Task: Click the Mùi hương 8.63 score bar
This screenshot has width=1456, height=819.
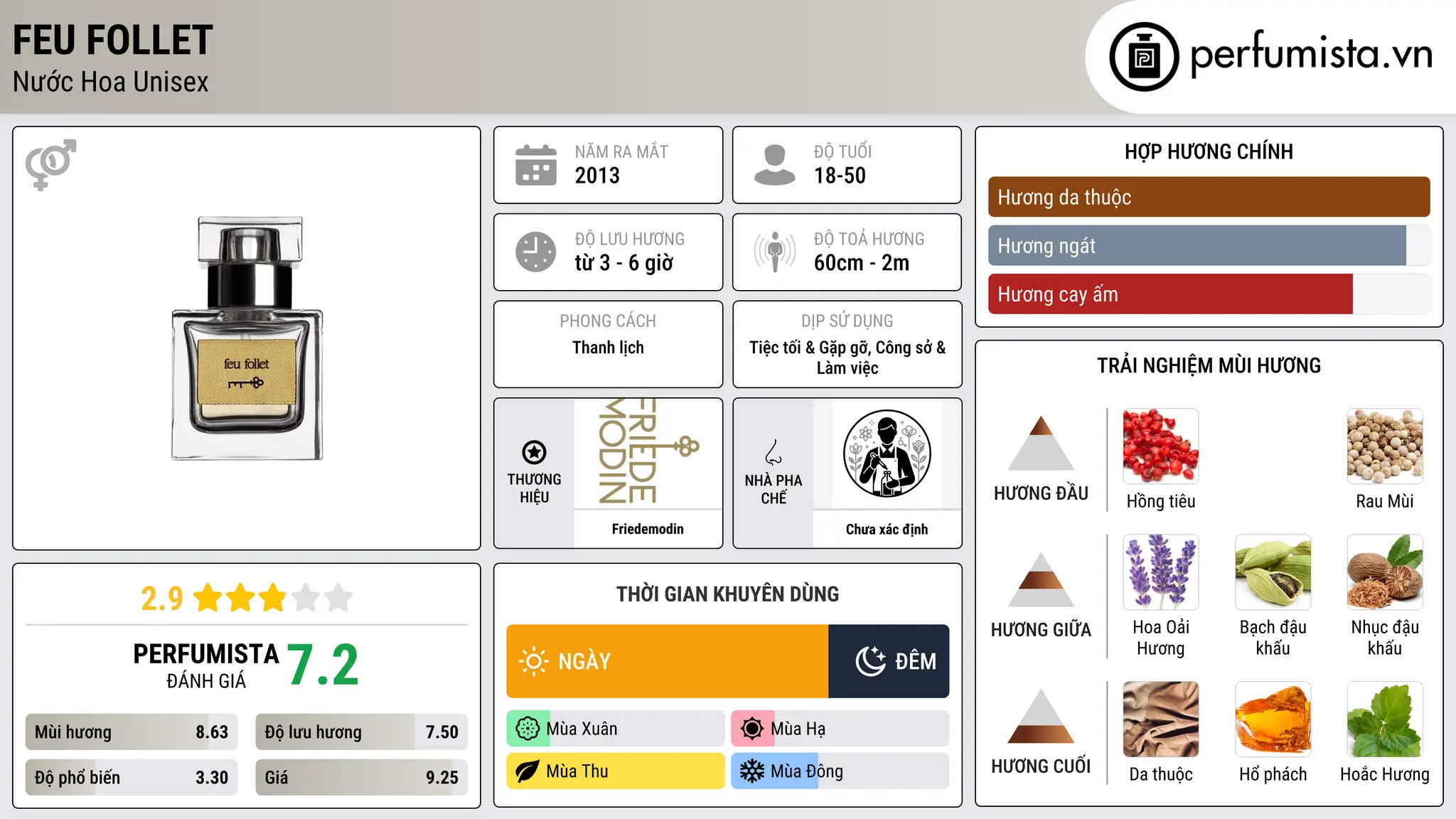Action: 132,732
